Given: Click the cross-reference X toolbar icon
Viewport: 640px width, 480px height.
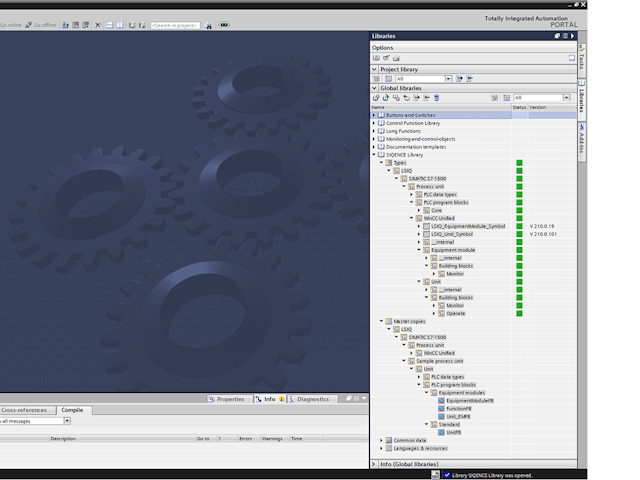Looking at the screenshot, I should [x=98, y=25].
